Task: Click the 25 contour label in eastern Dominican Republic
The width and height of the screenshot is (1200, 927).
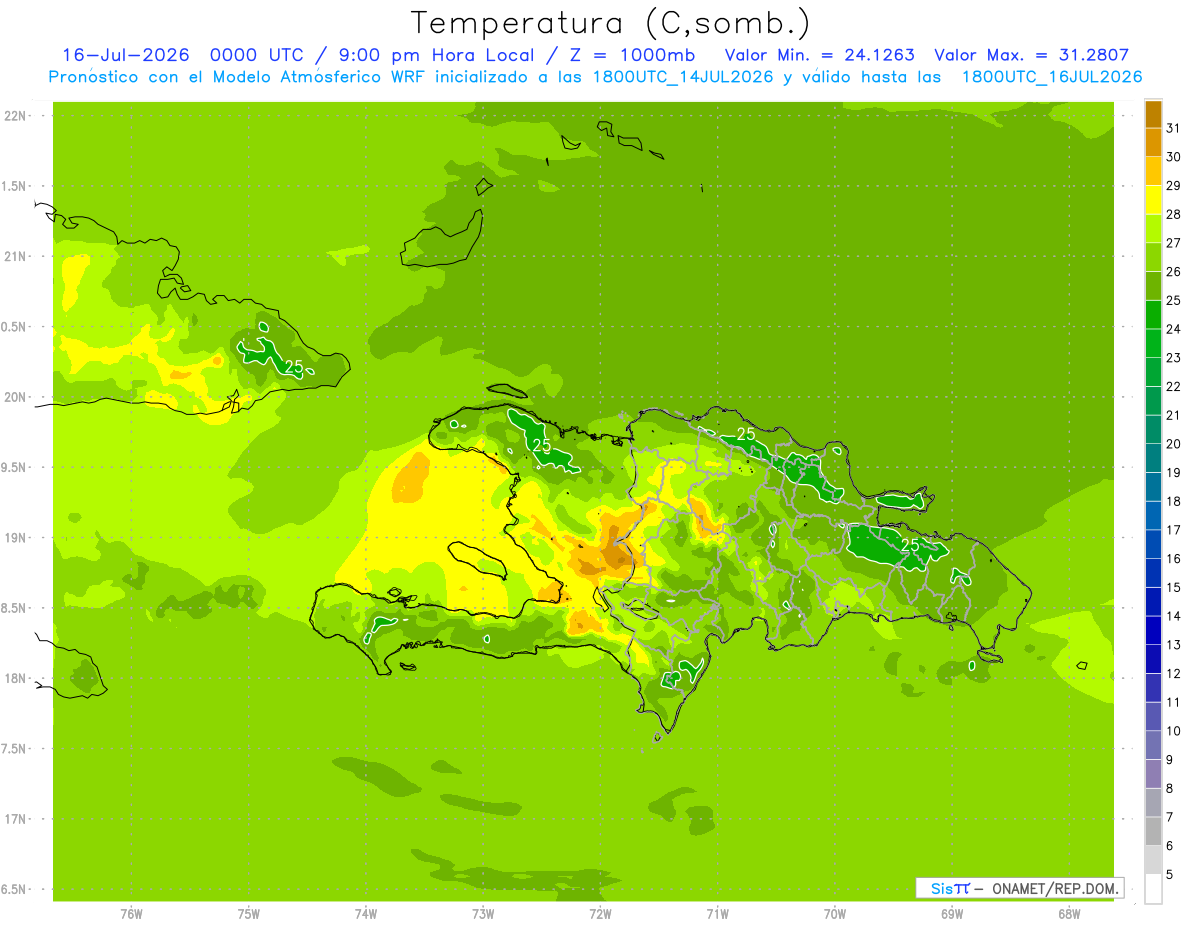Action: coord(910,545)
